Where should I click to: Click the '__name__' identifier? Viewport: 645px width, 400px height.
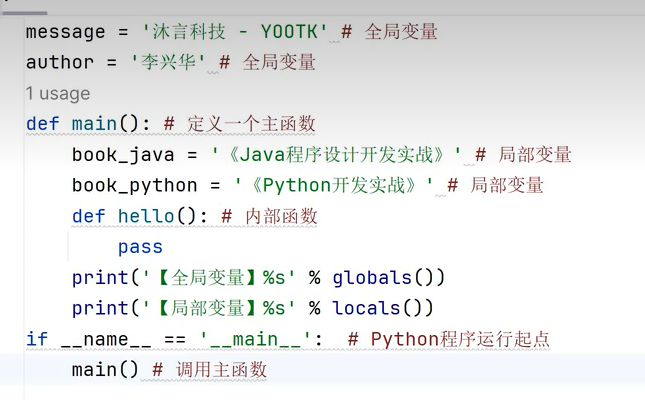(x=106, y=340)
